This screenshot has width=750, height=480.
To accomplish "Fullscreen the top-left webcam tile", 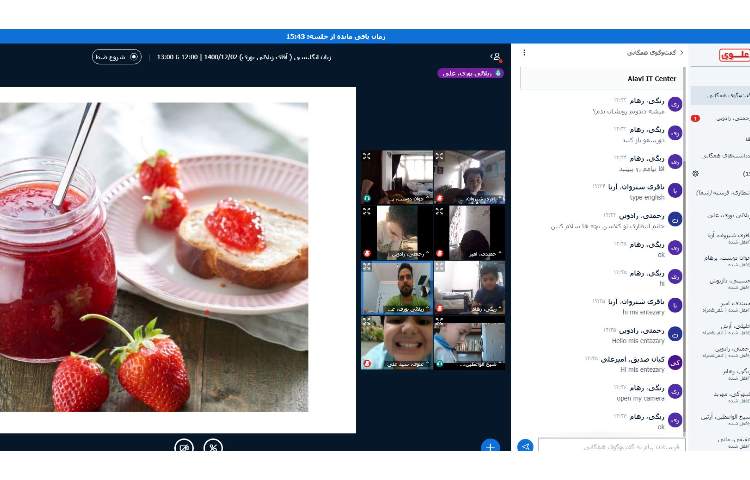I will click(367, 156).
